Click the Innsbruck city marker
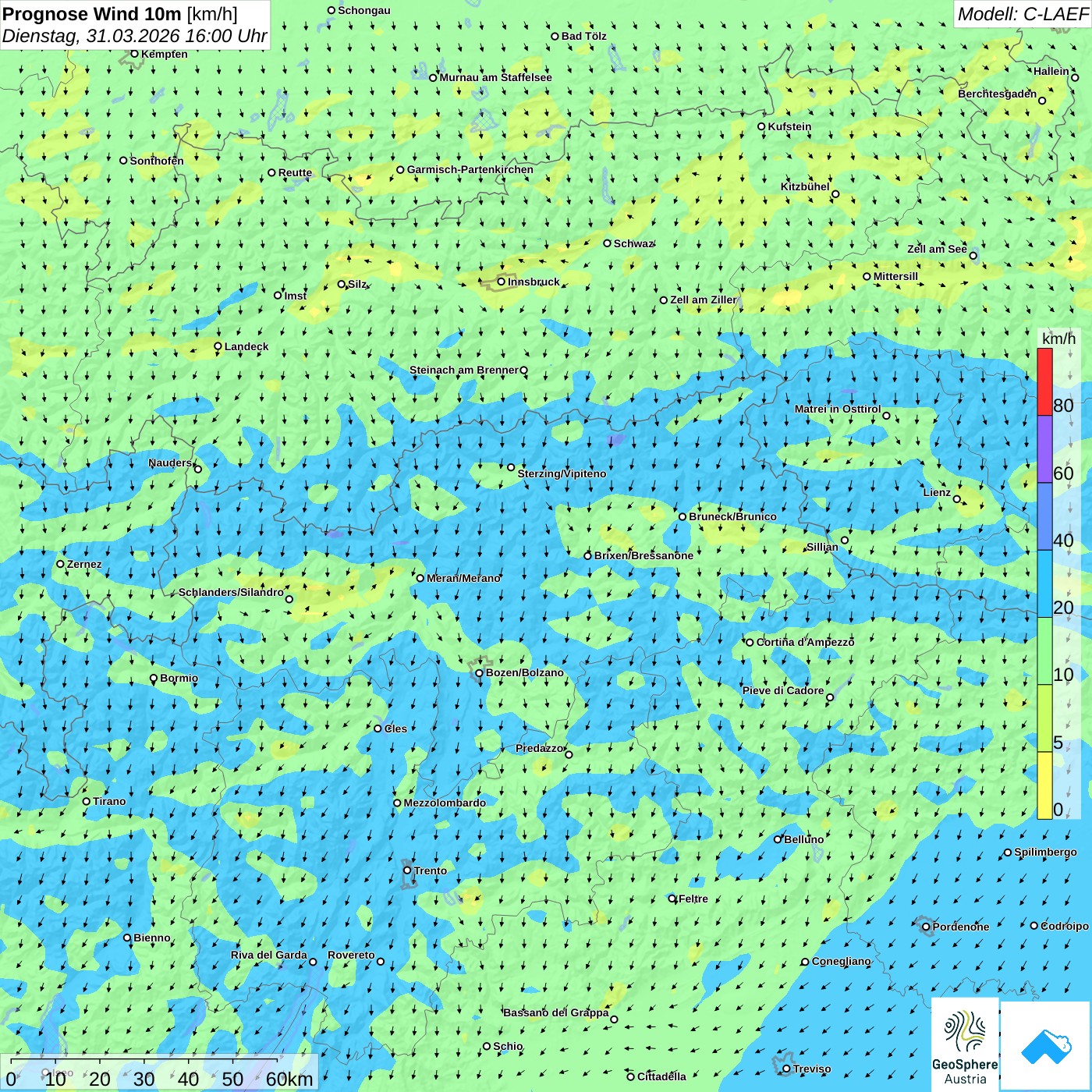This screenshot has height=1092, width=1092. (502, 282)
